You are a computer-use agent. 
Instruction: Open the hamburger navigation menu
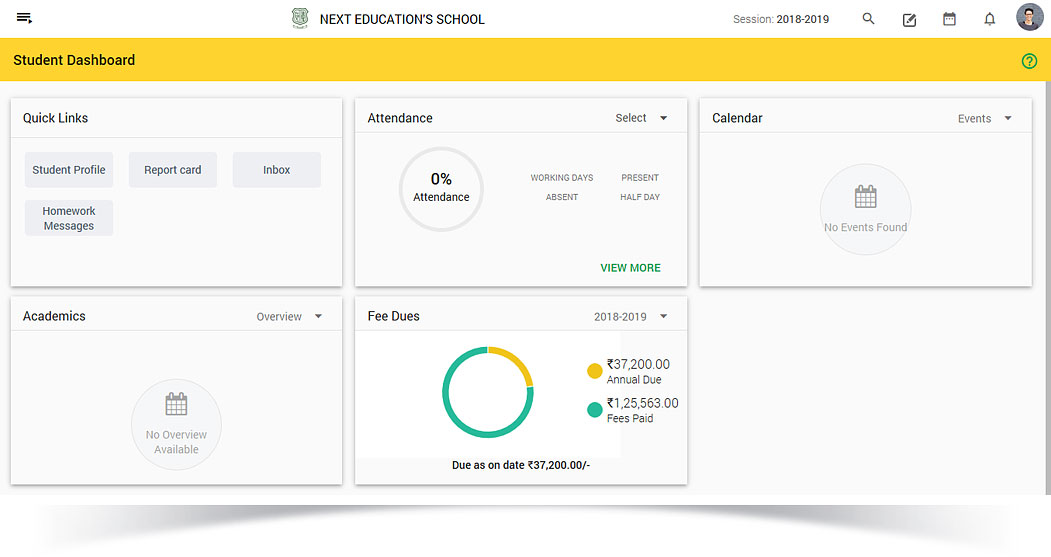click(25, 19)
